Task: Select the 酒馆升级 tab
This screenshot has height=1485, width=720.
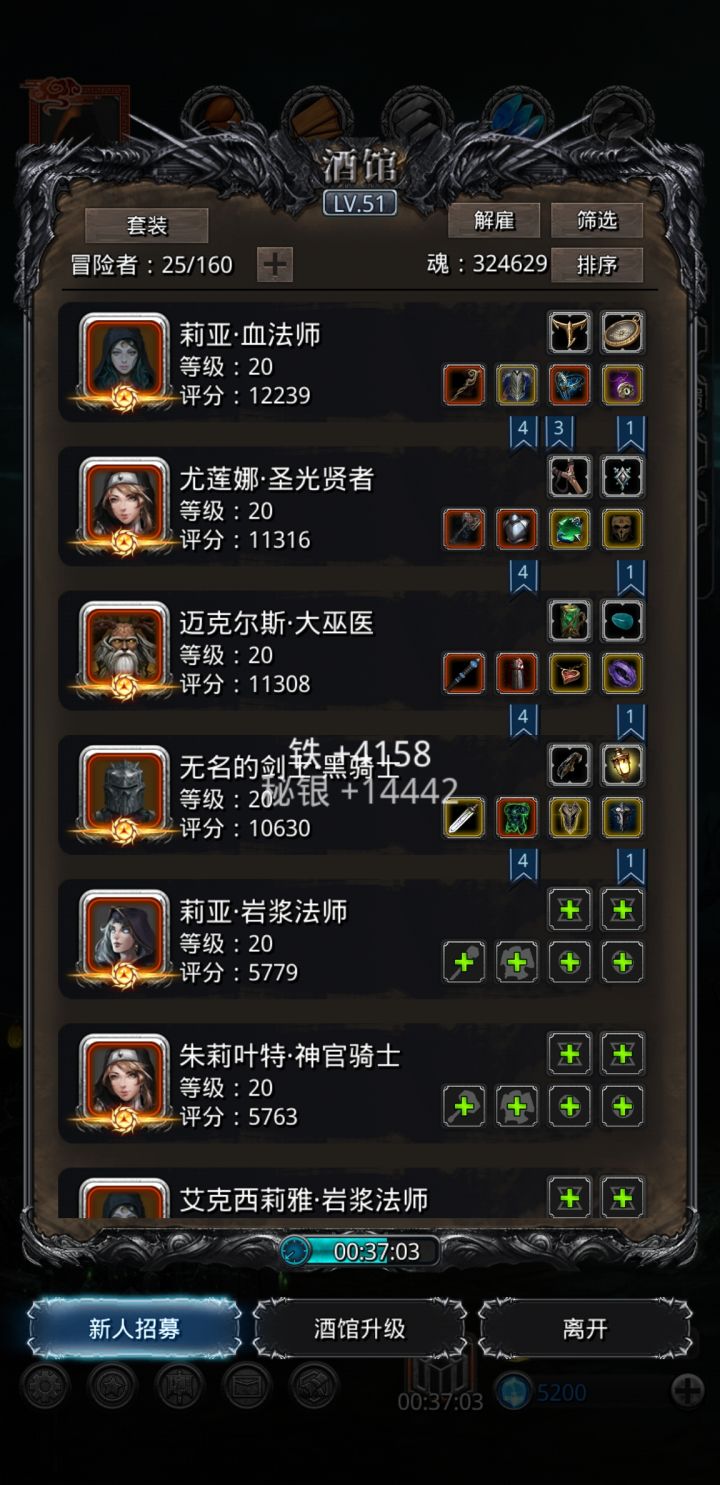Action: 360,1329
